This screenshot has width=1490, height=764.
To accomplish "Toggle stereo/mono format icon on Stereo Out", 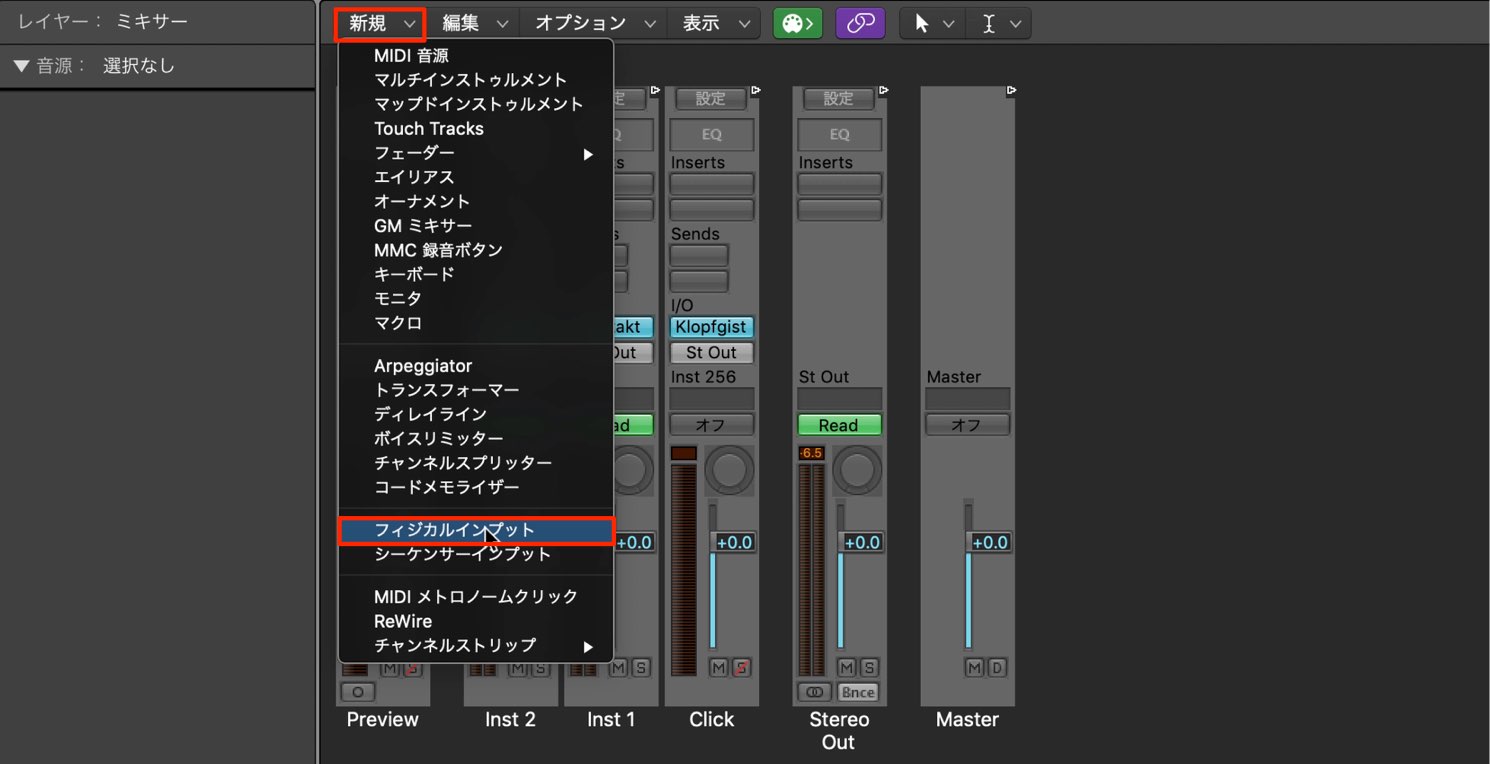I will [x=815, y=692].
